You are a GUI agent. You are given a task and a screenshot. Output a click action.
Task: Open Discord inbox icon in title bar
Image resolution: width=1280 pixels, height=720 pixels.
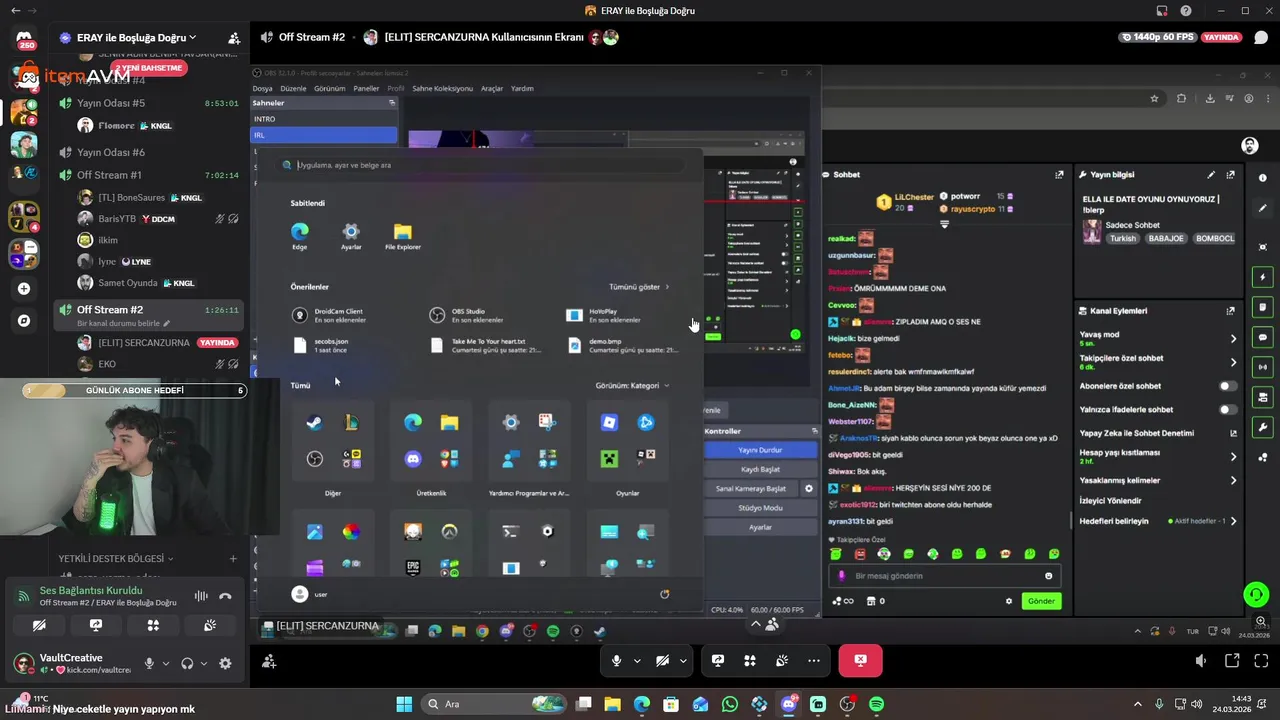(1162, 11)
